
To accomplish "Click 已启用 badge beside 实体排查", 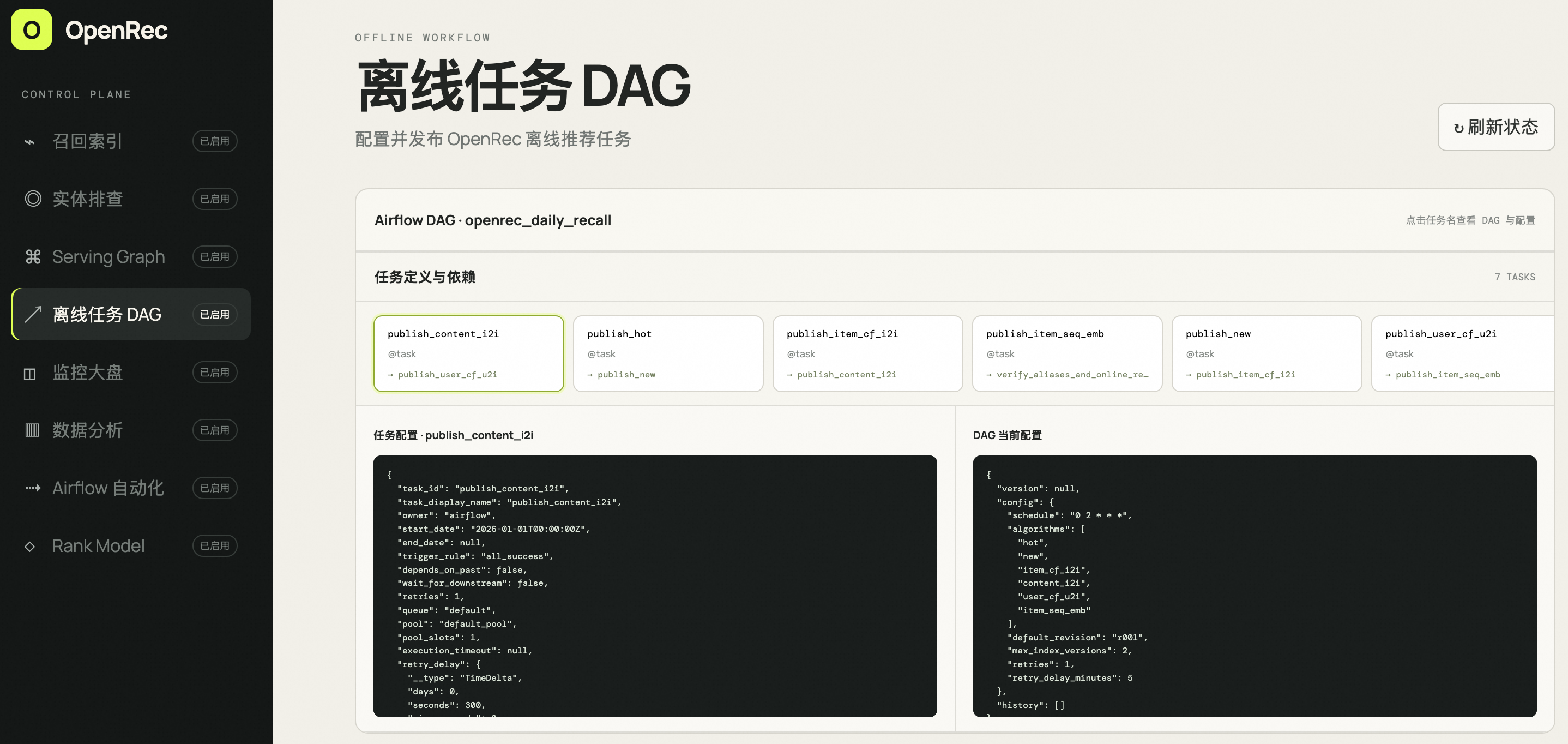I will (215, 199).
